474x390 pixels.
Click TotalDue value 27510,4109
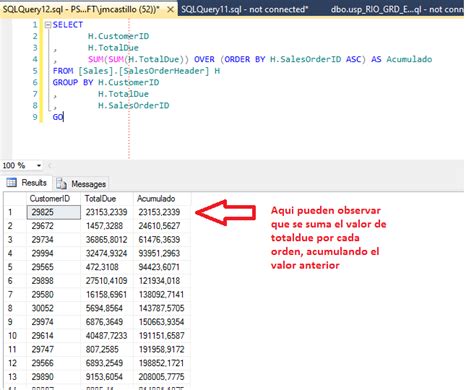click(x=107, y=281)
